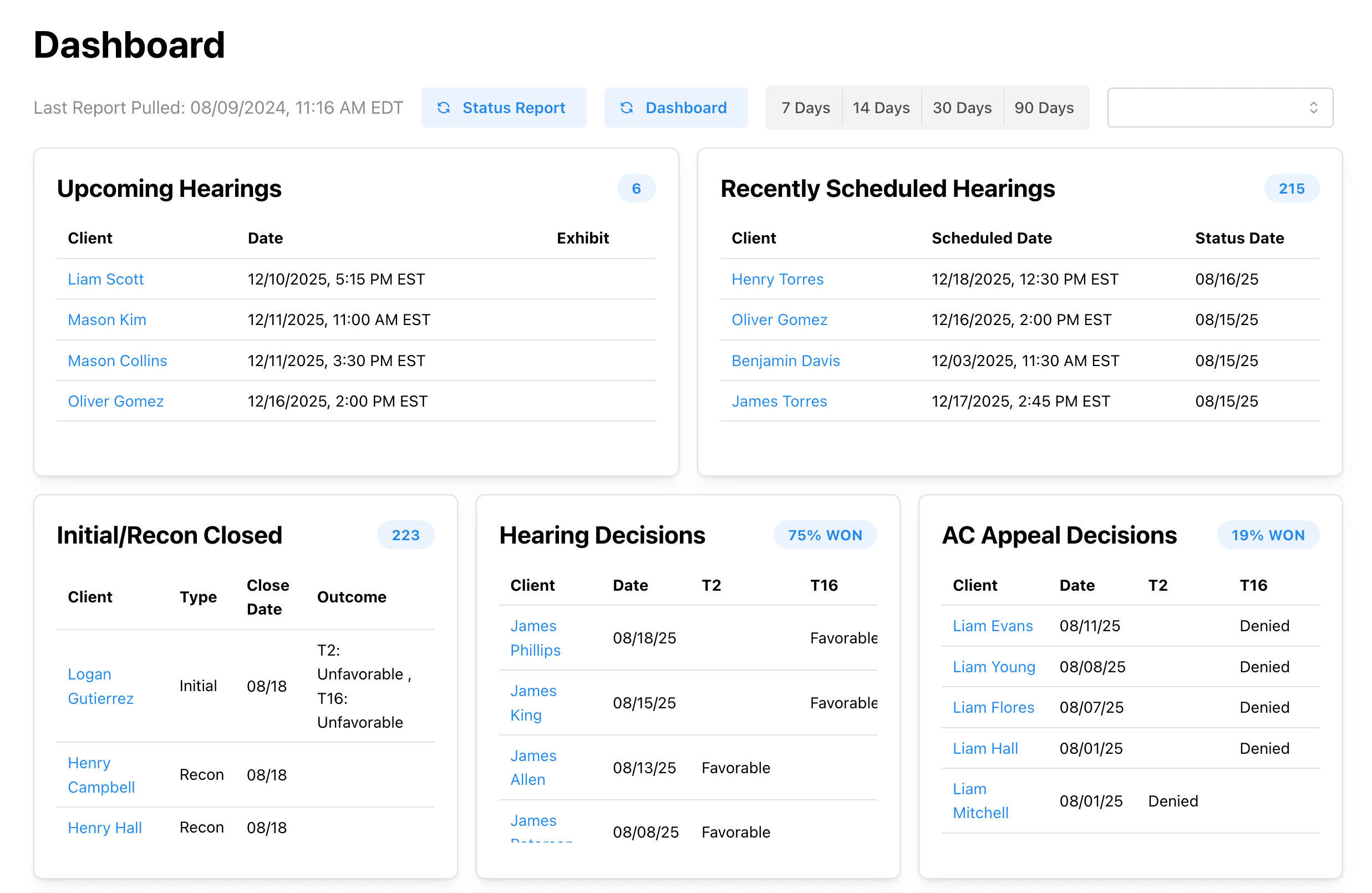Click the refresh icon beside Dashboard
This screenshot has width=1372, height=893.
click(627, 107)
